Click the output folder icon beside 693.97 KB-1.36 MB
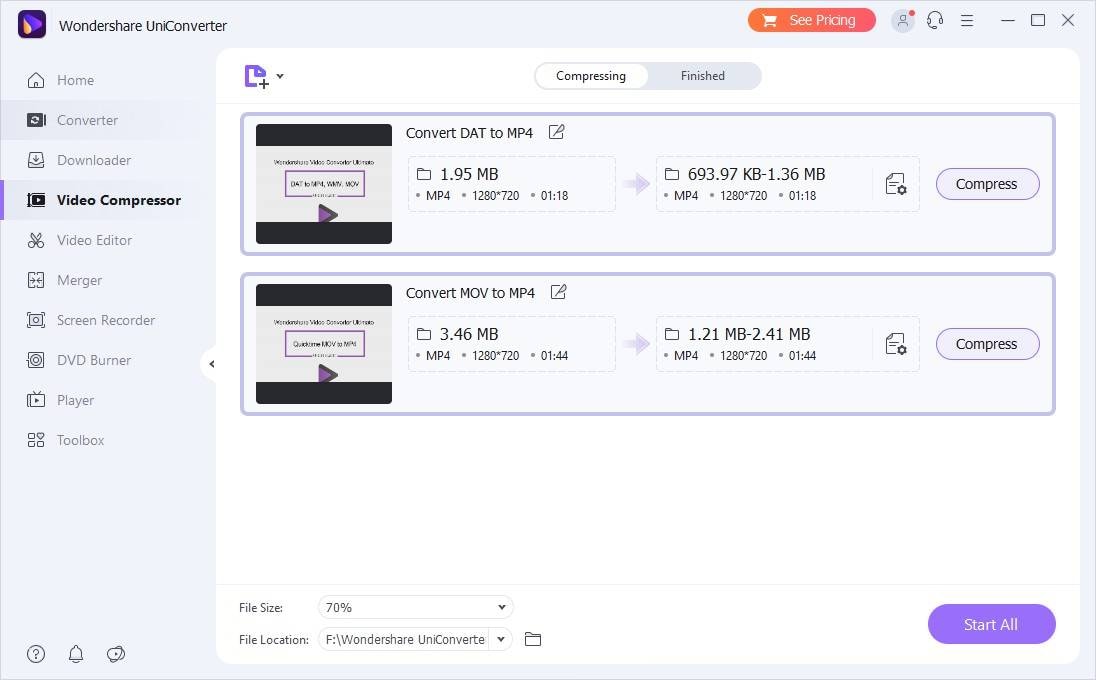Viewport: 1096px width, 680px height. [672, 174]
